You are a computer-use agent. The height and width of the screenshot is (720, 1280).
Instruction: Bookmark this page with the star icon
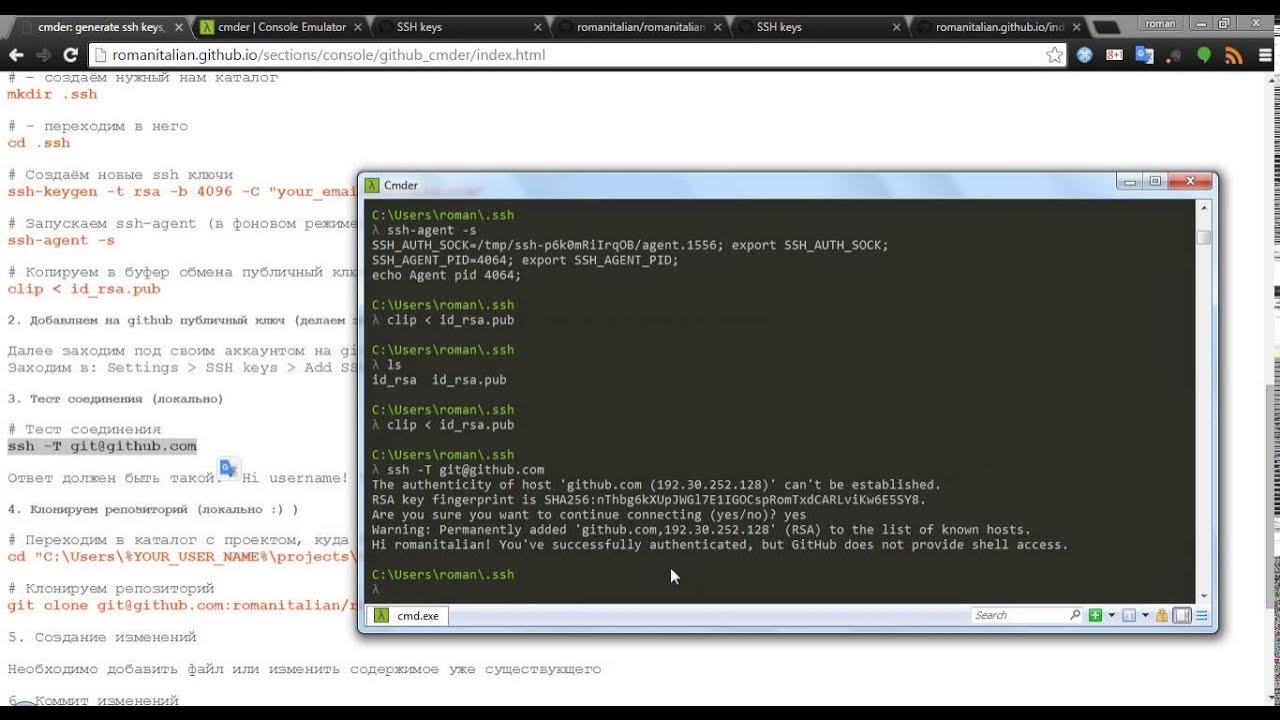tap(1054, 55)
